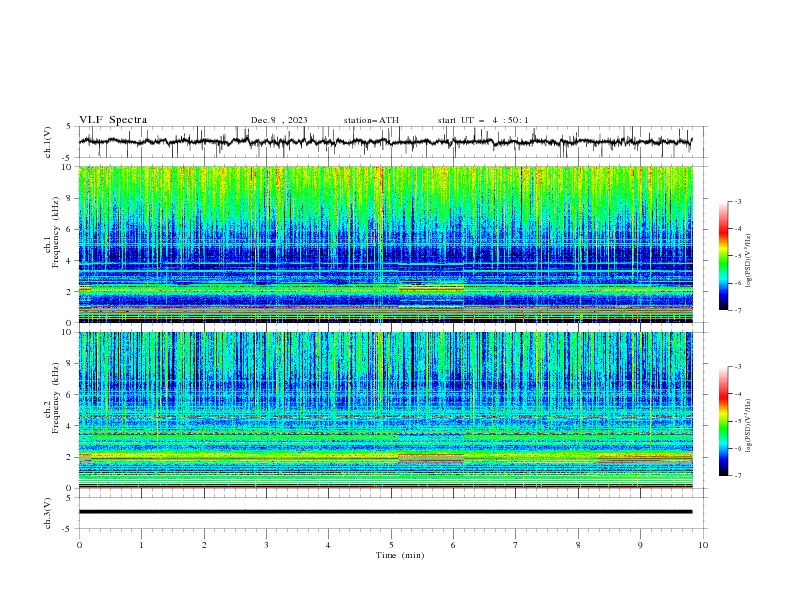Click the '-5' tick on ch.1 colorbar

737,256
